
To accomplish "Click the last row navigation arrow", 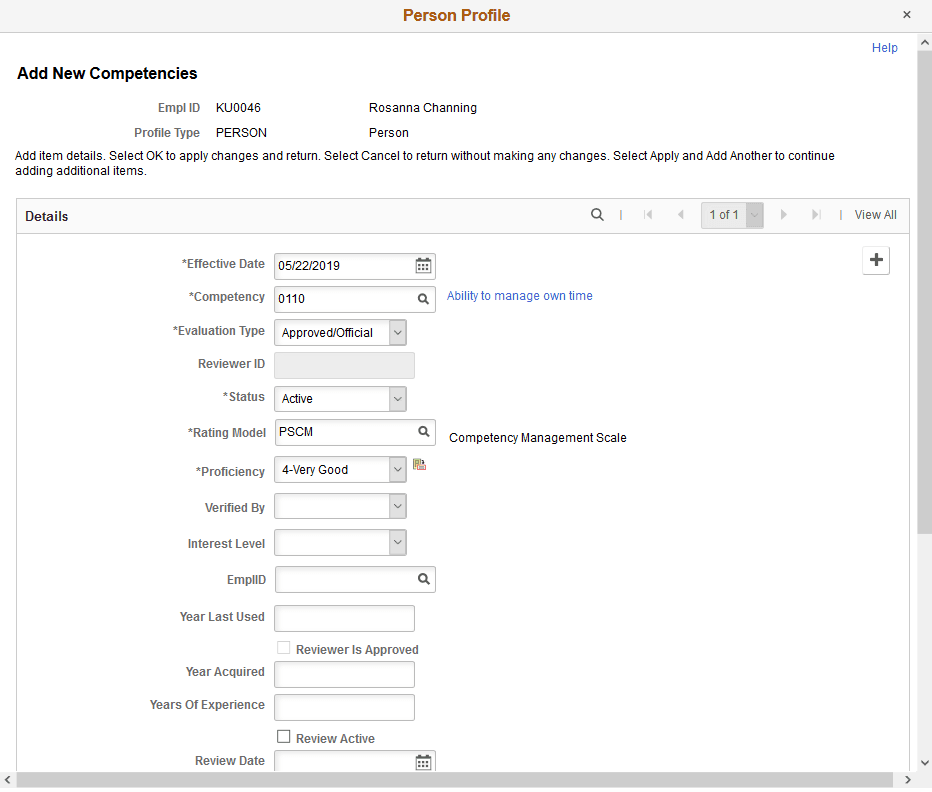I will [x=816, y=214].
